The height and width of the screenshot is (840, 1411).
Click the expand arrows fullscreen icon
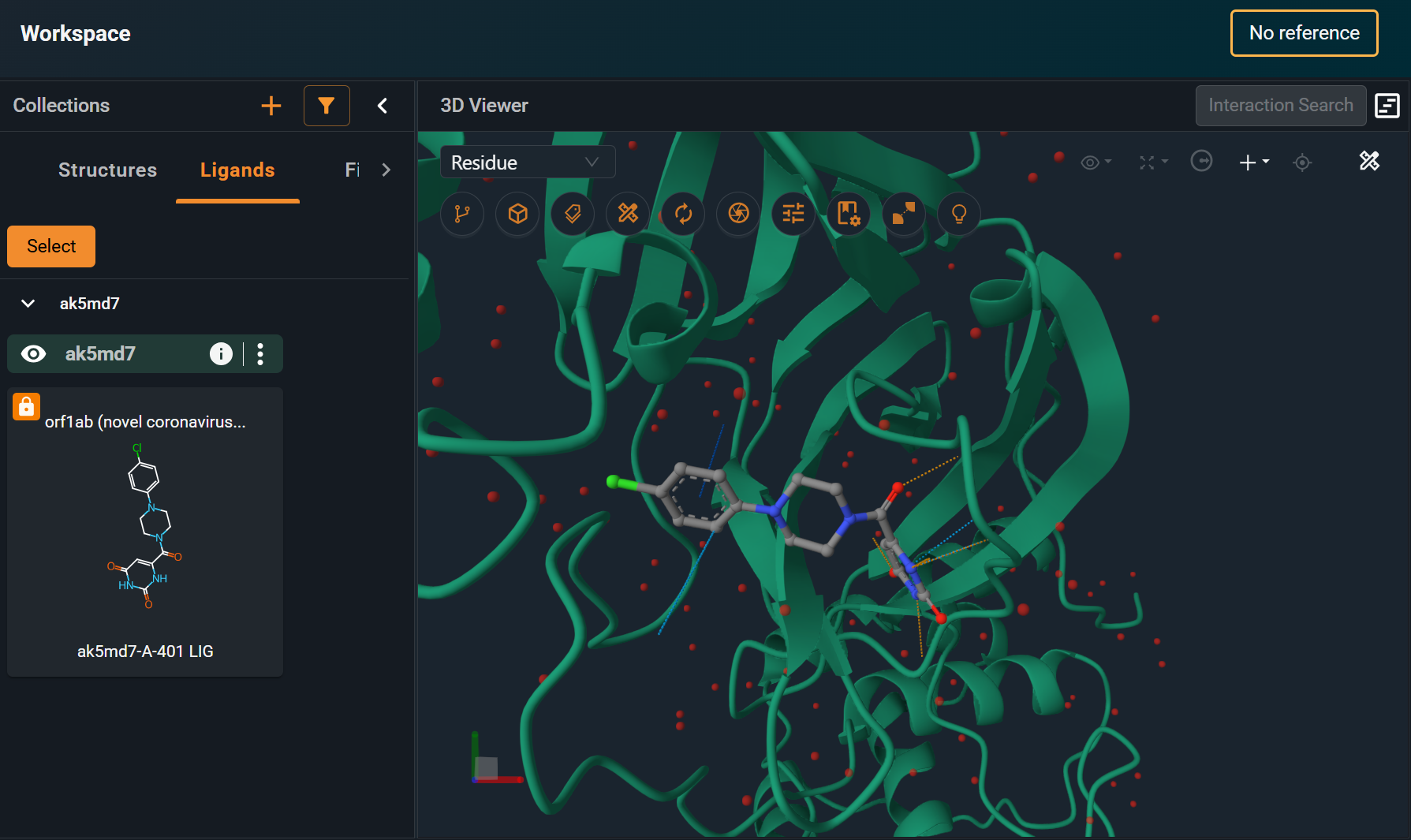[904, 214]
